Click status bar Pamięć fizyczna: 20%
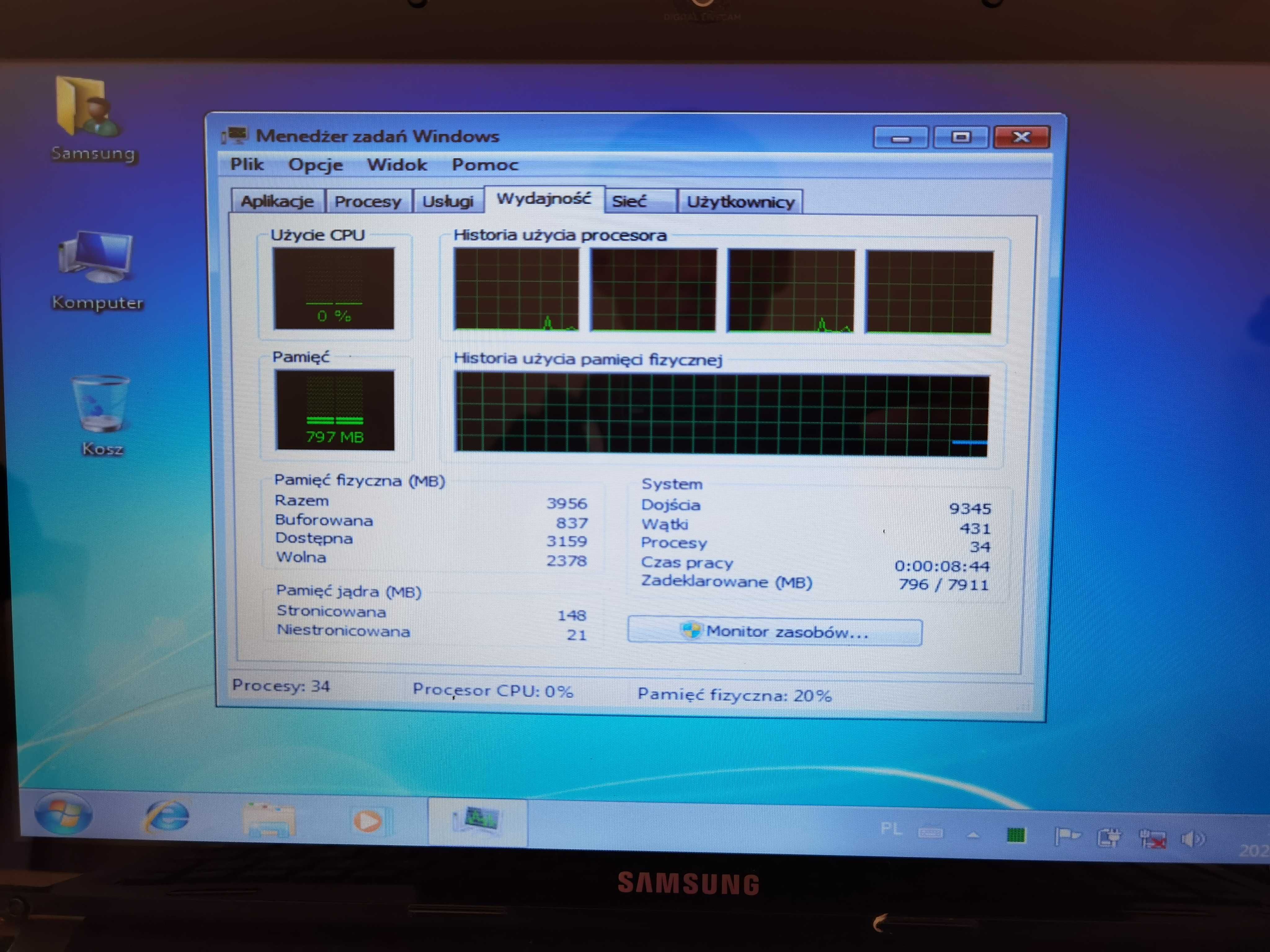The image size is (1270, 952). point(734,695)
